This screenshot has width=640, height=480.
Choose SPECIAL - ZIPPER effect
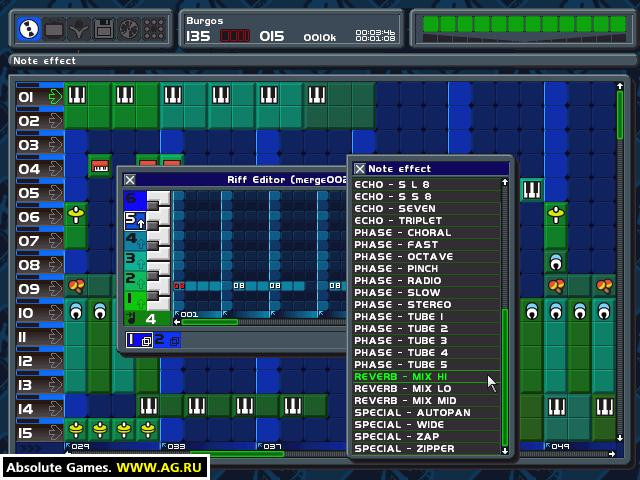tap(426, 449)
